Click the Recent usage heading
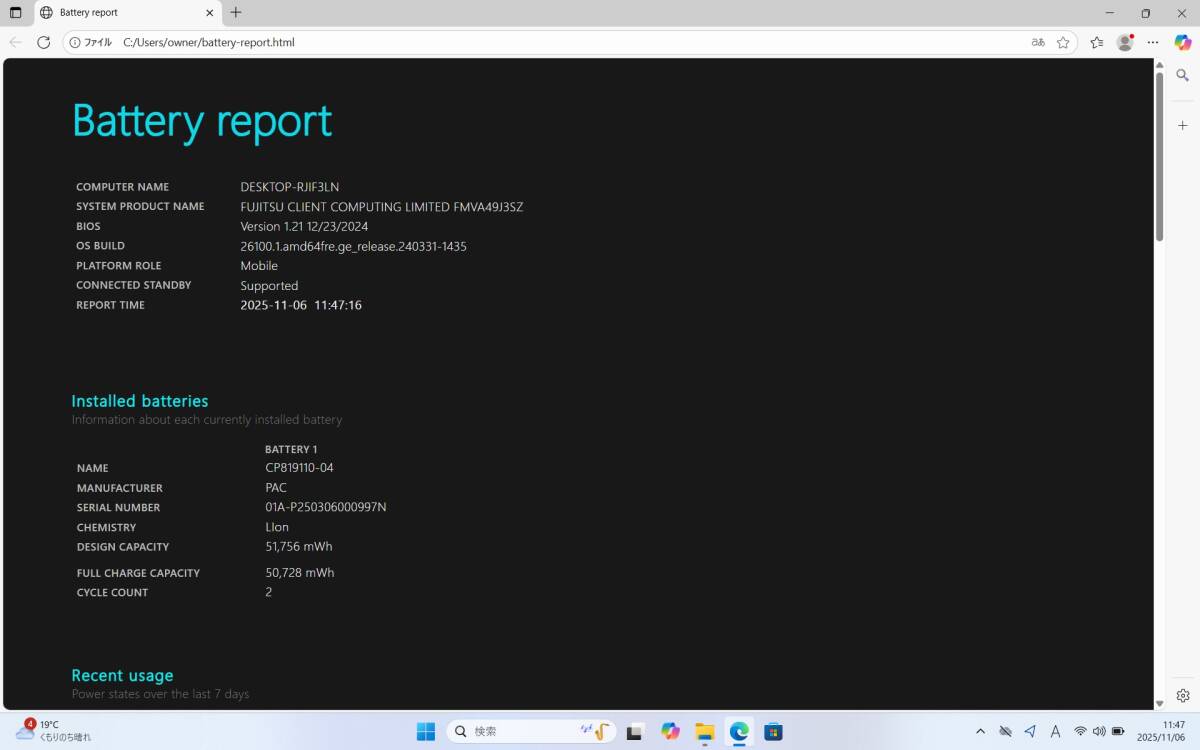The height and width of the screenshot is (750, 1200). (122, 675)
